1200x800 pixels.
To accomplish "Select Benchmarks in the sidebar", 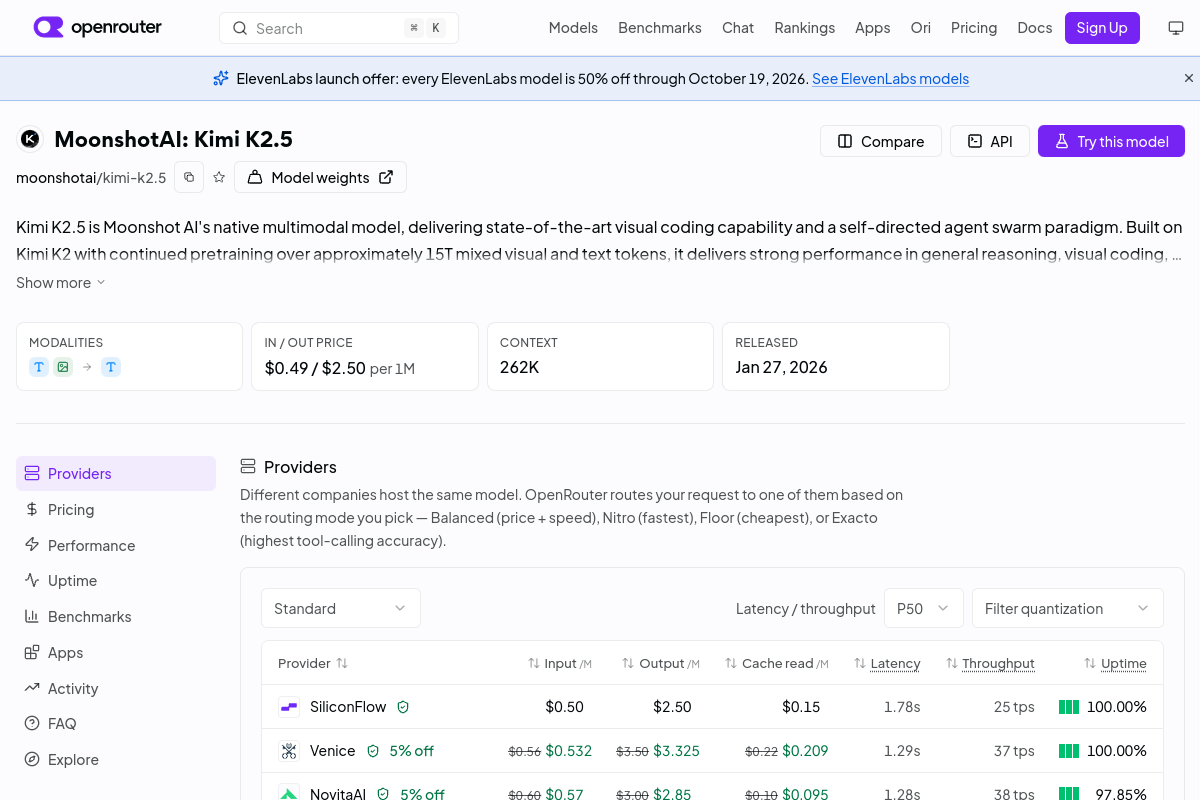I will point(116,617).
